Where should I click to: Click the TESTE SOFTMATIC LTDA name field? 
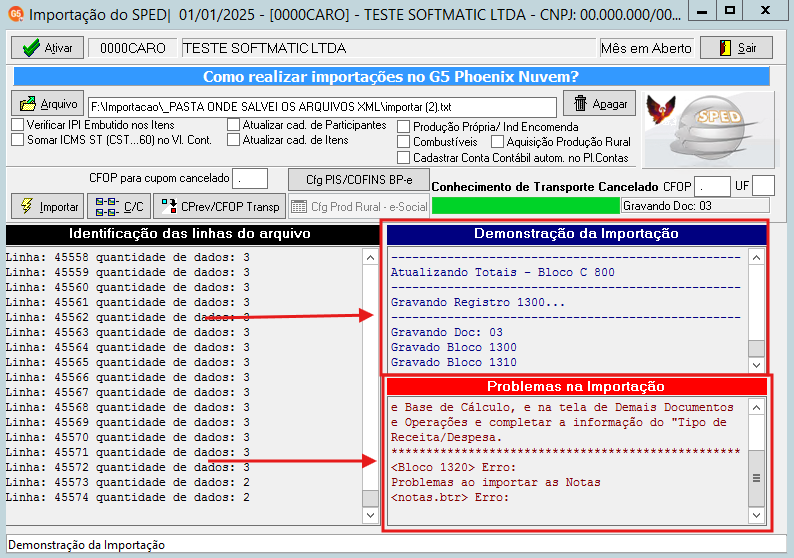(x=389, y=48)
